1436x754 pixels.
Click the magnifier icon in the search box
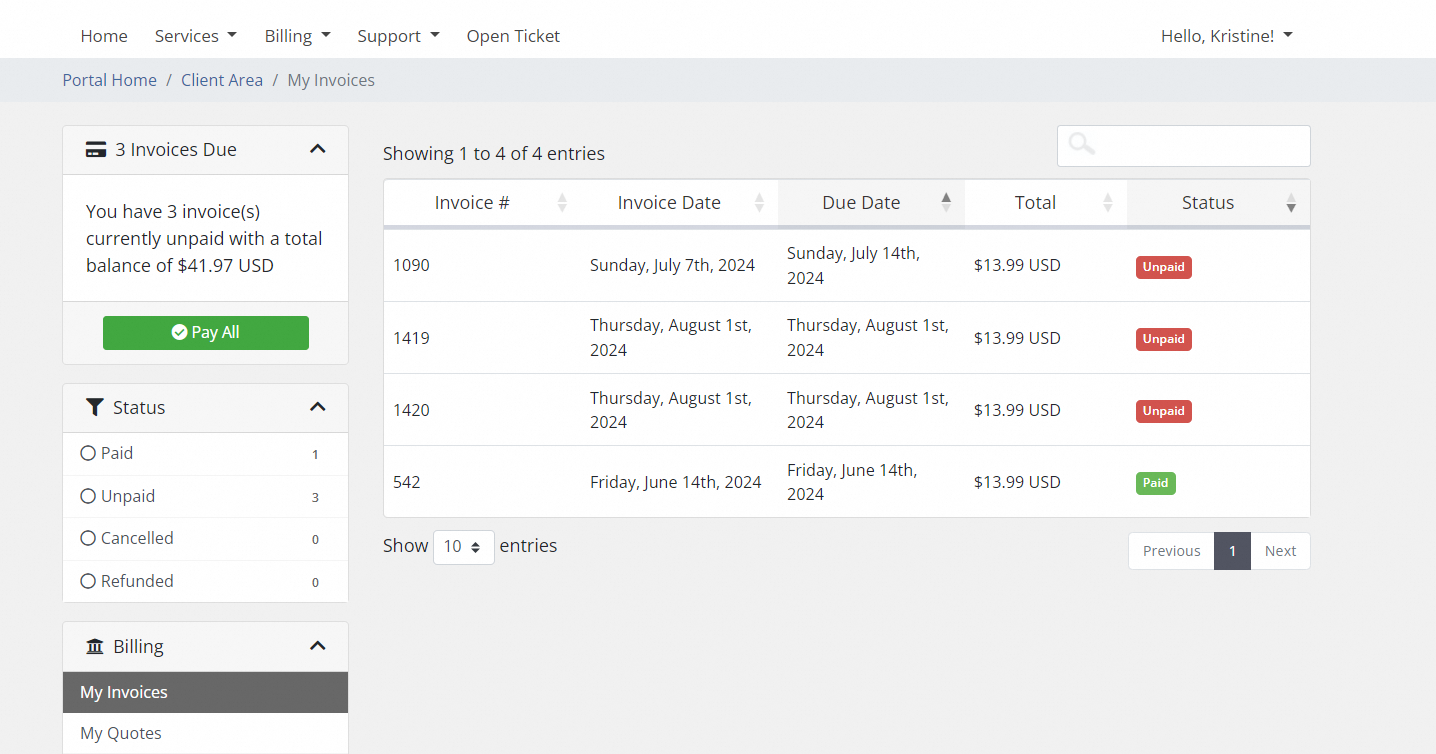pyautogui.click(x=1081, y=145)
